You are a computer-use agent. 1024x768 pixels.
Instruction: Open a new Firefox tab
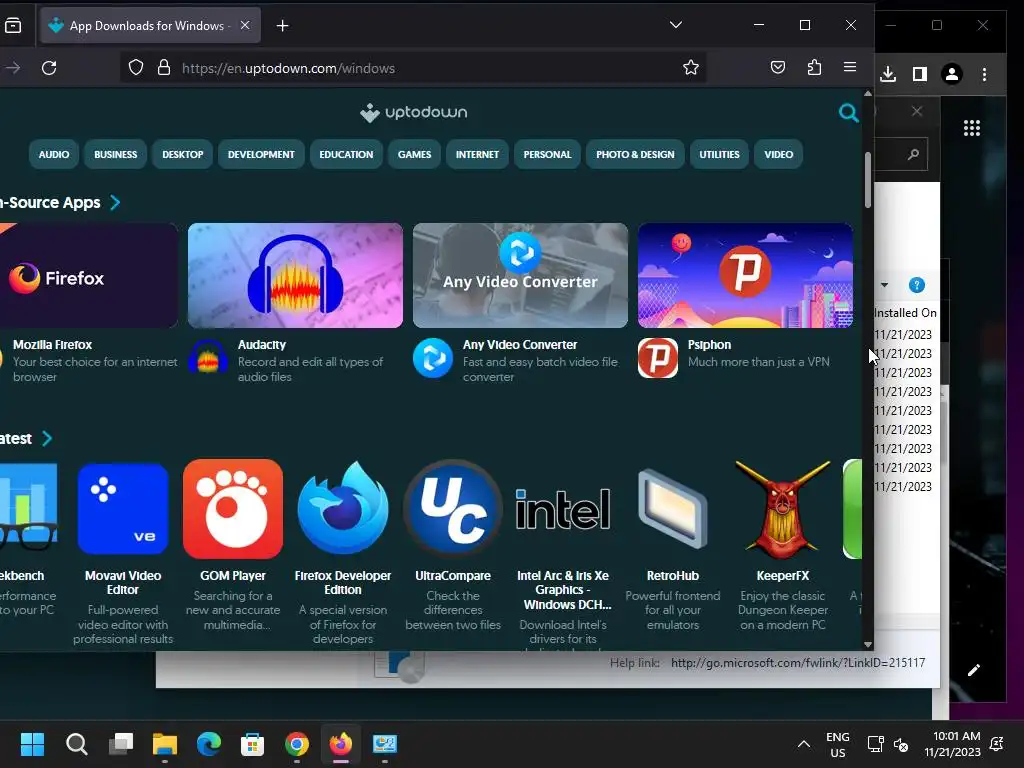[x=282, y=25]
